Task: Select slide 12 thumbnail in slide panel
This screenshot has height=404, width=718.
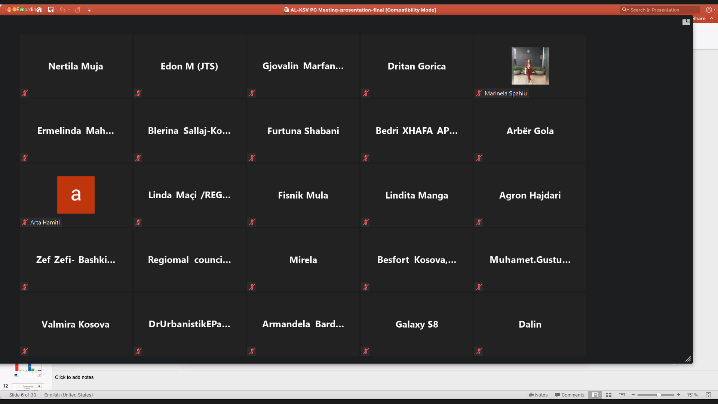Action: tap(27, 387)
